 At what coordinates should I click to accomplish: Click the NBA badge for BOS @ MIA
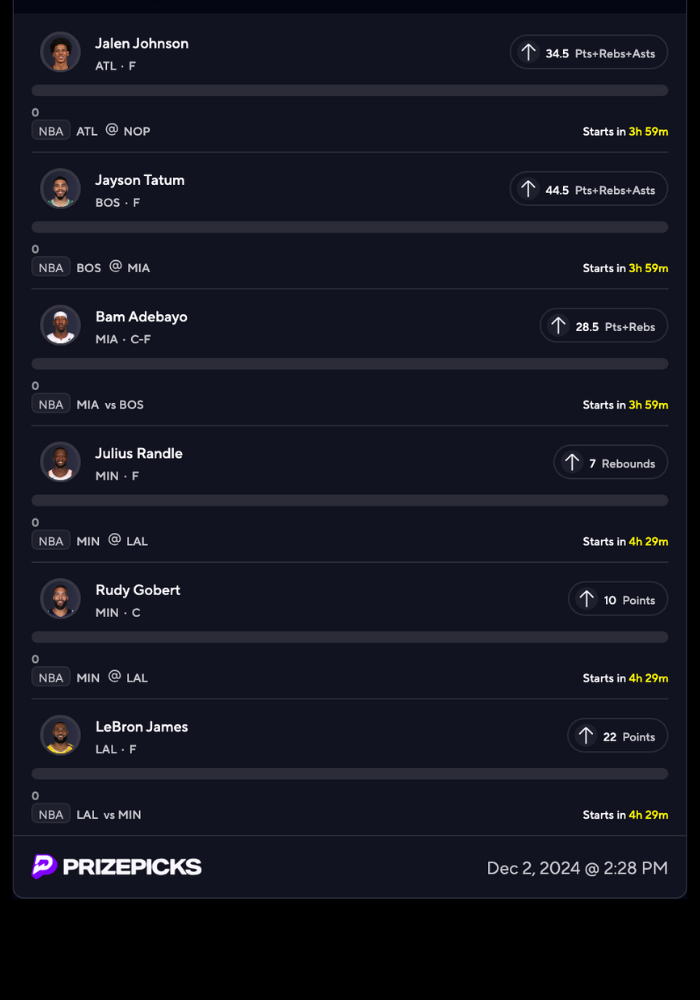(51, 267)
